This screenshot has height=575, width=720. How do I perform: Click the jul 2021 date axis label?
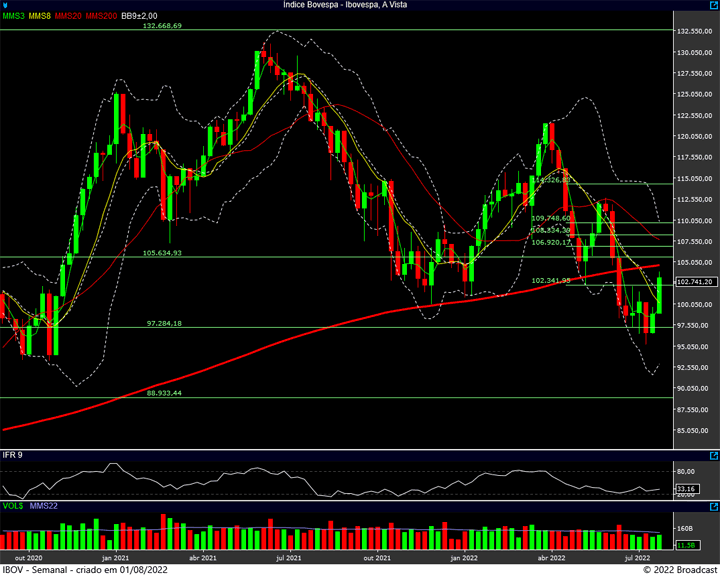click(290, 557)
